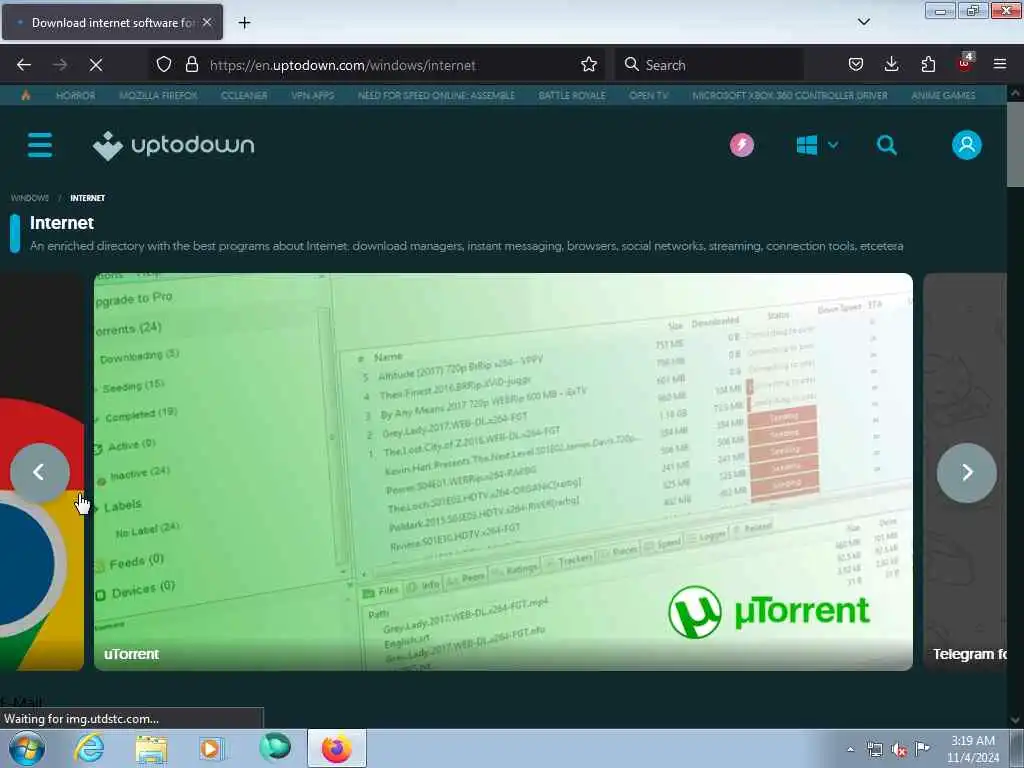Open the red uBlock extension icon

click(x=965, y=63)
